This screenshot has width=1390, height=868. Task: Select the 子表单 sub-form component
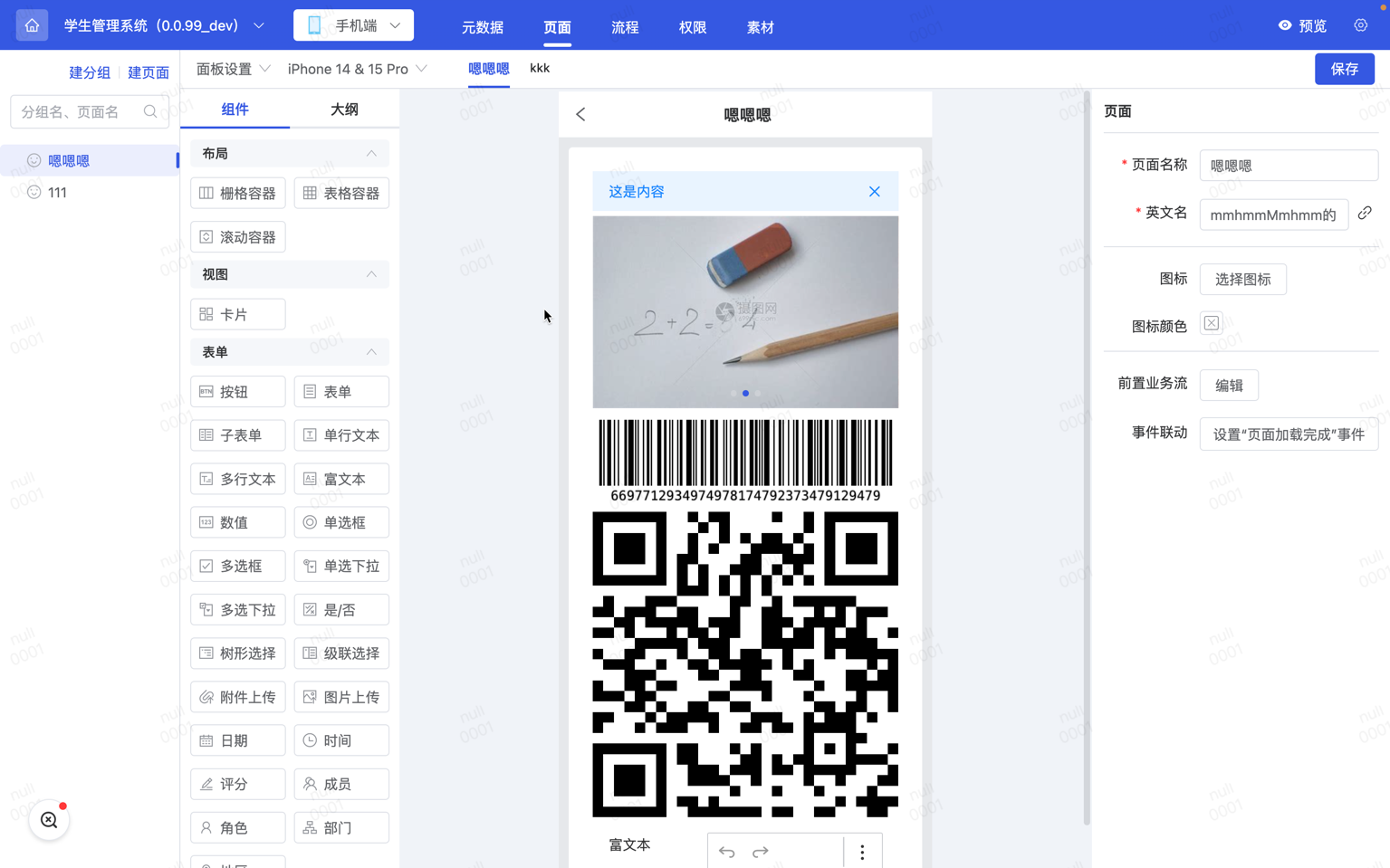[238, 435]
